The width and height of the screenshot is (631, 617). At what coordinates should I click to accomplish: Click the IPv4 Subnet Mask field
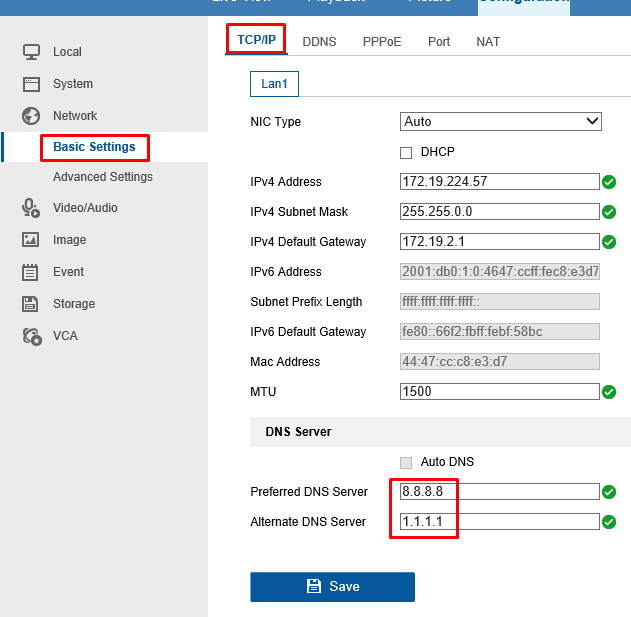tap(500, 212)
